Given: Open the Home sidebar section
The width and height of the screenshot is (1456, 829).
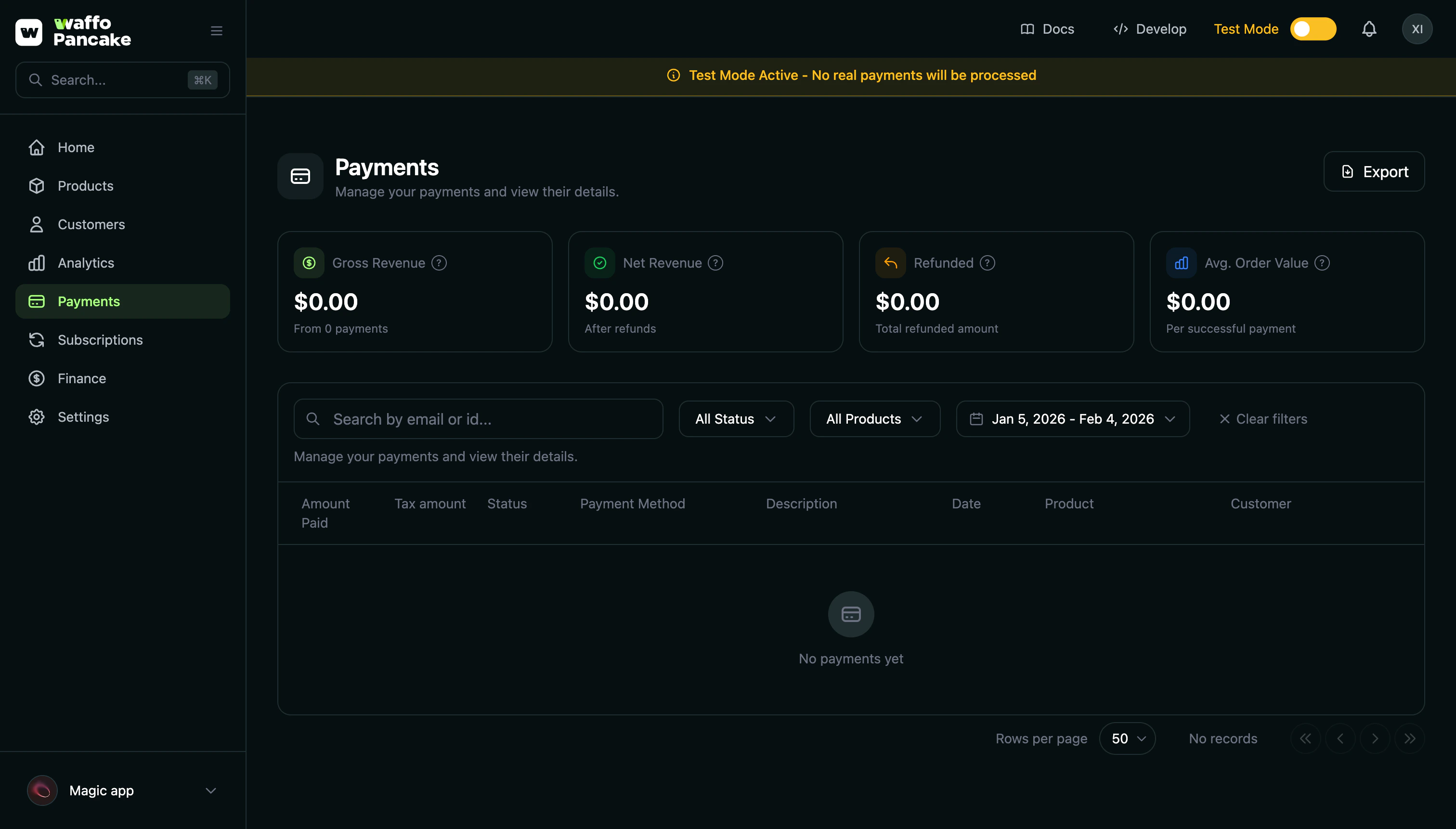Looking at the screenshot, I should (76, 147).
